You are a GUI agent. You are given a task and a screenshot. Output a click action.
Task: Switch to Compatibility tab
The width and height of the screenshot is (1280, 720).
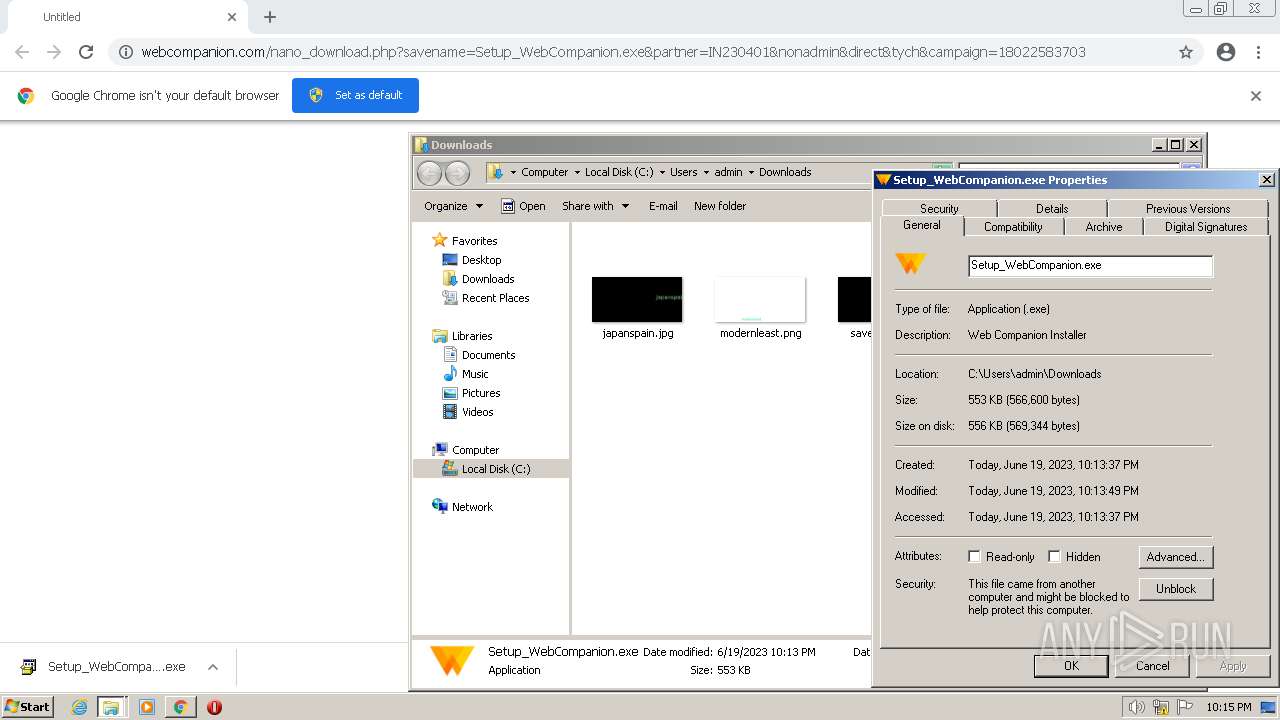pyautogui.click(x=1013, y=227)
